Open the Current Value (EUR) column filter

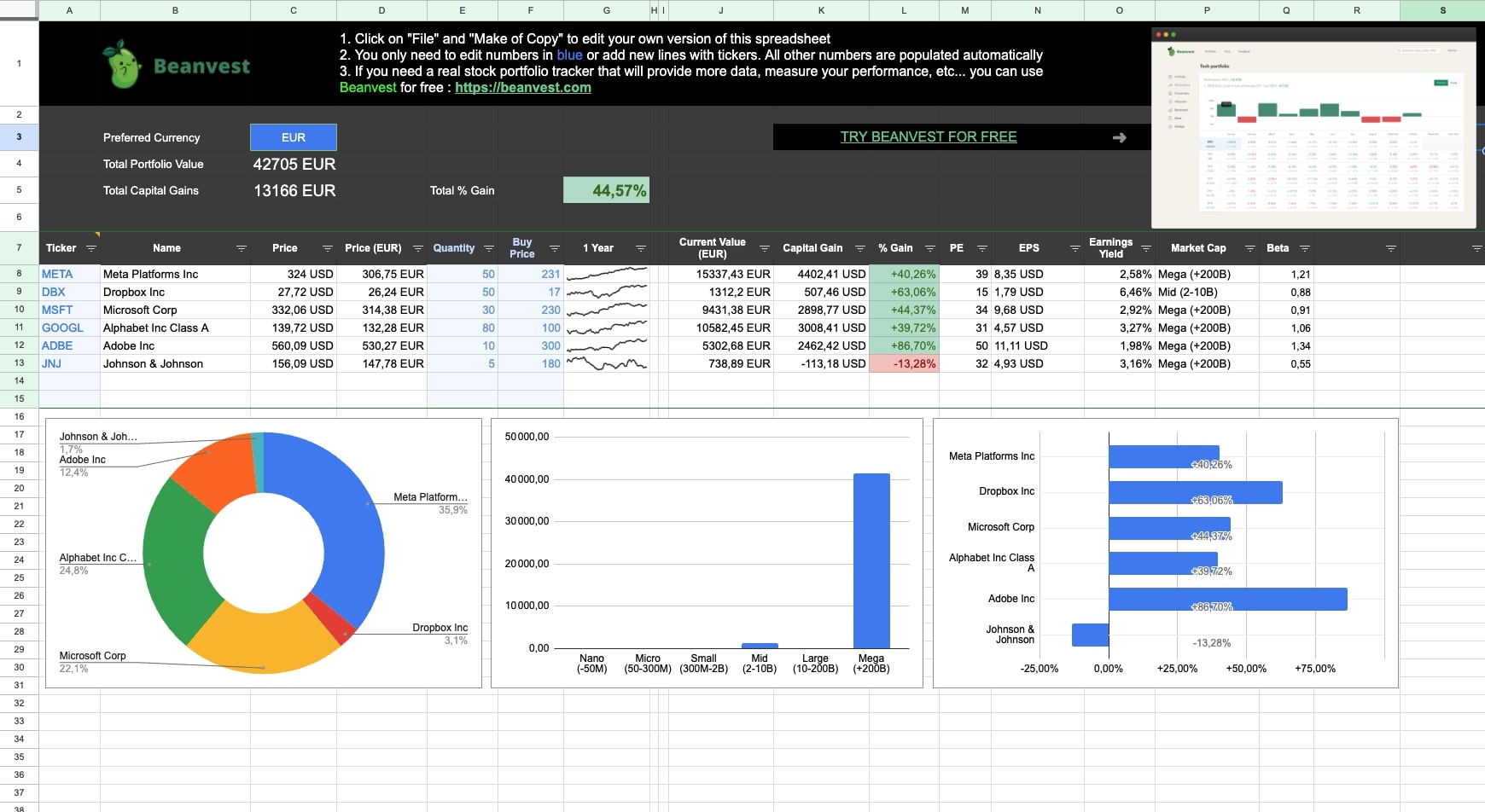pos(765,248)
